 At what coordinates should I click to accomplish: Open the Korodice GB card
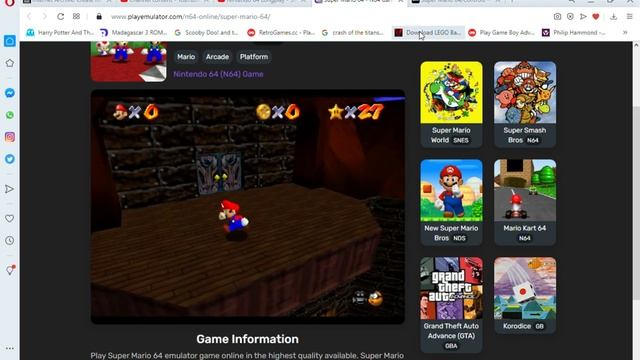click(525, 295)
